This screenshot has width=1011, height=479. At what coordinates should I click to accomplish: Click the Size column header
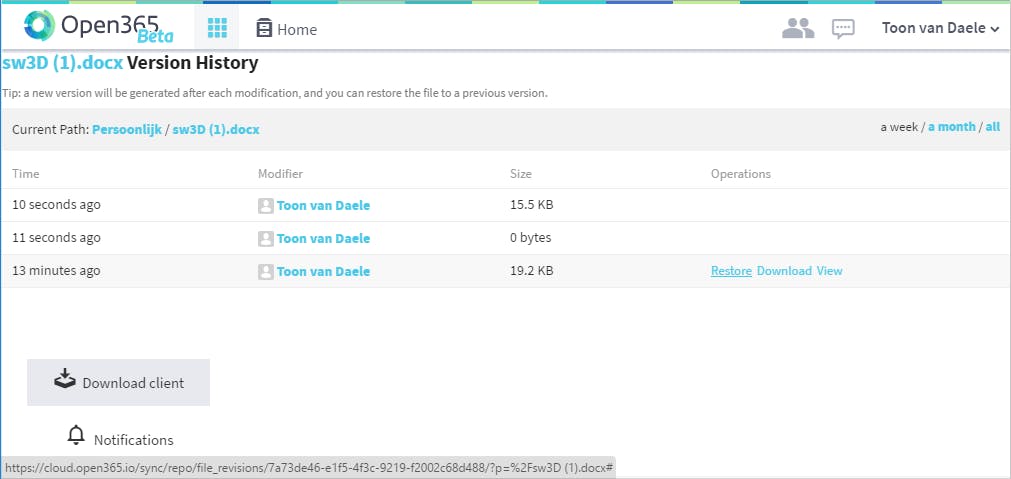click(521, 174)
